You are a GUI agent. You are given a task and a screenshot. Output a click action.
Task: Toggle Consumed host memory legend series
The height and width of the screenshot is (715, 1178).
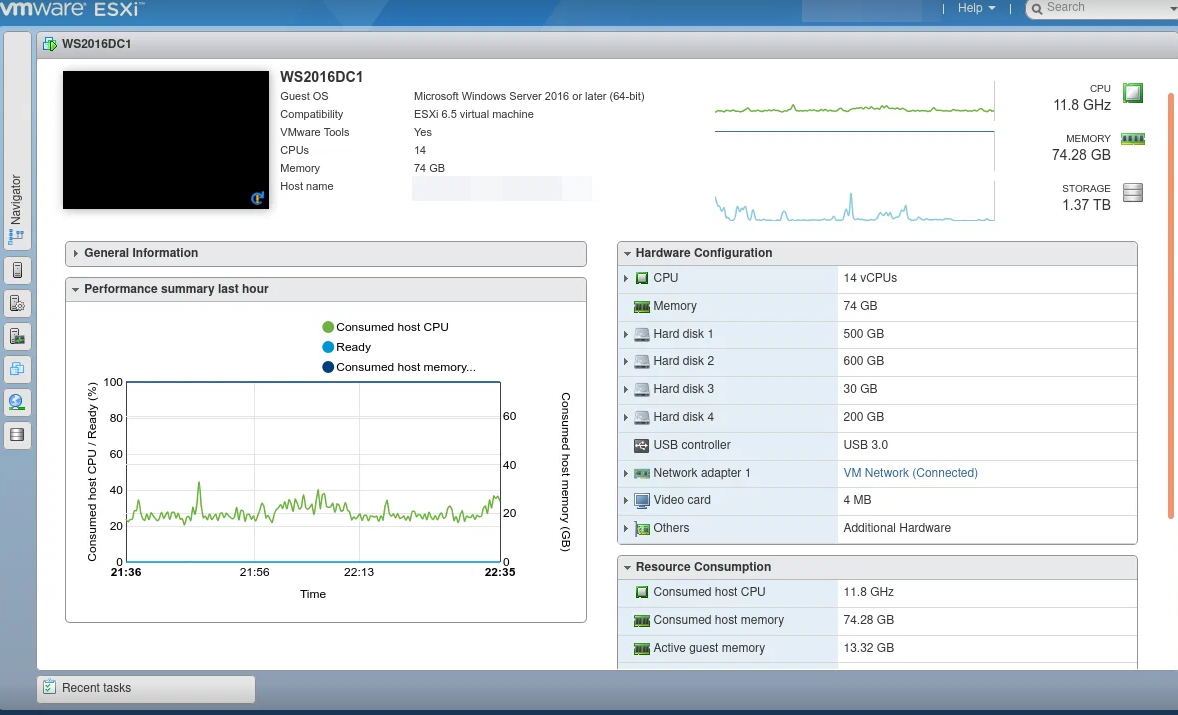[x=399, y=368]
